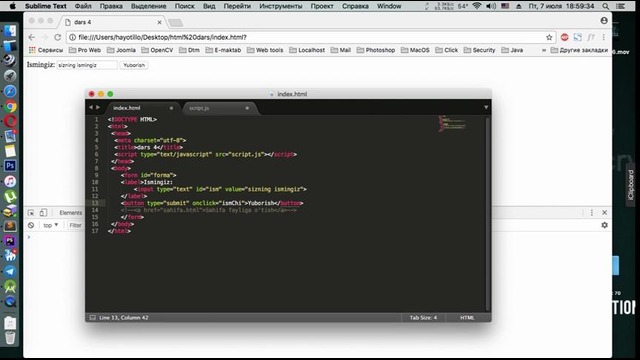Open Finder from the Dock
Viewport: 640px width, 360px height.
point(10,30)
